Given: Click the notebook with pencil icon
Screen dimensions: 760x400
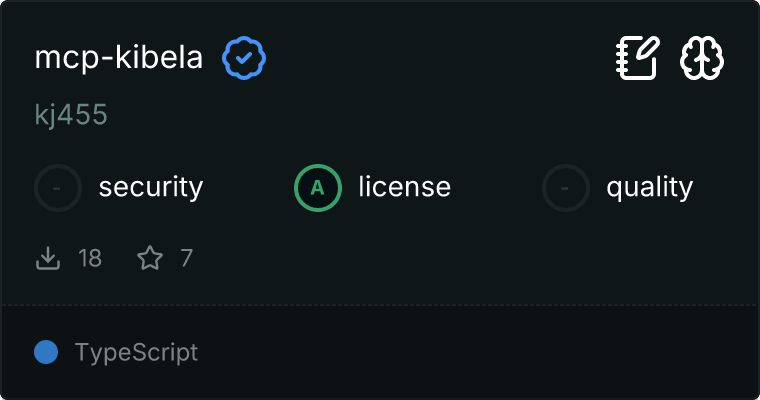Looking at the screenshot, I should tap(636, 58).
